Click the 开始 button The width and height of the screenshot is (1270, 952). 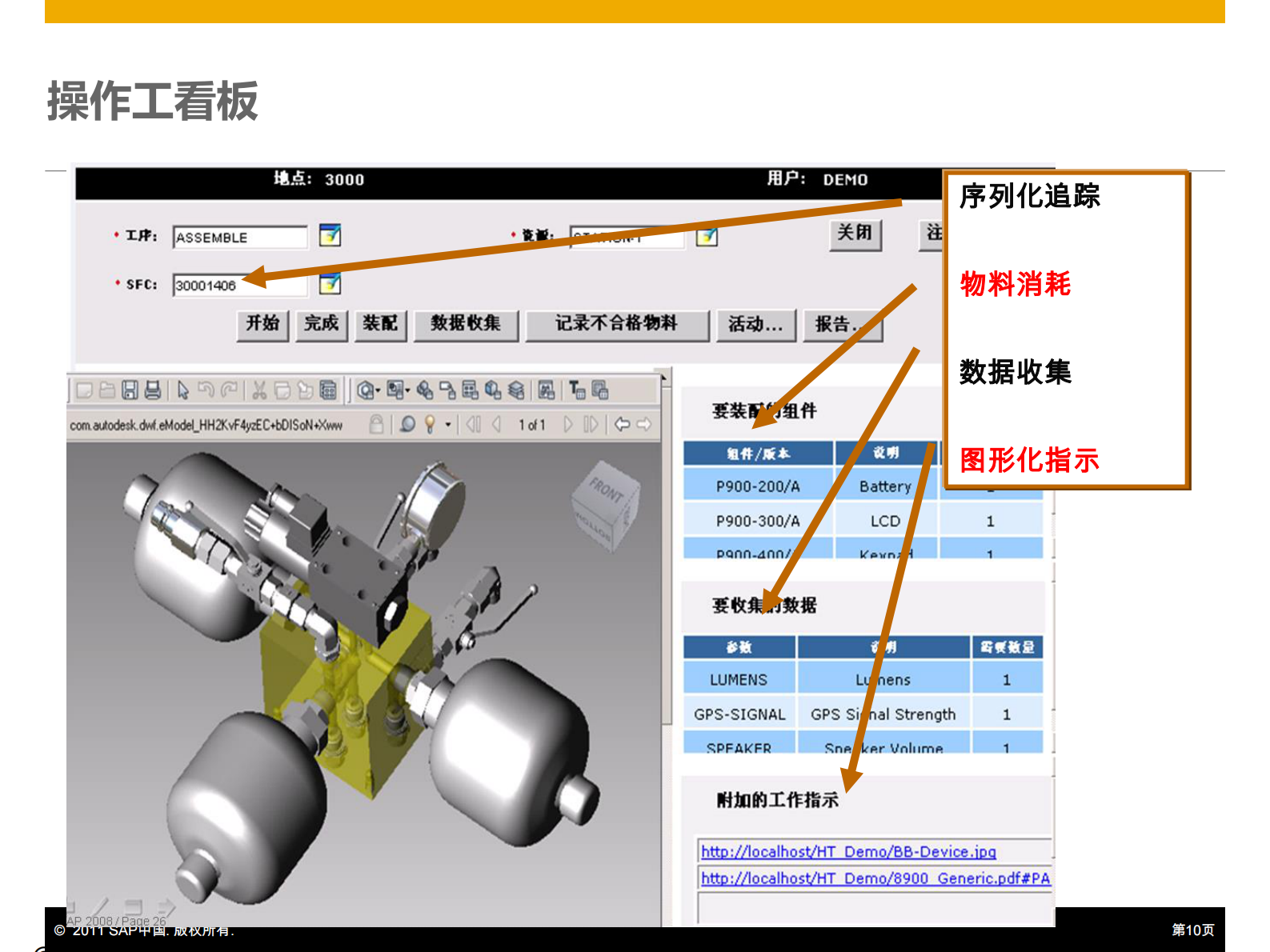262,325
